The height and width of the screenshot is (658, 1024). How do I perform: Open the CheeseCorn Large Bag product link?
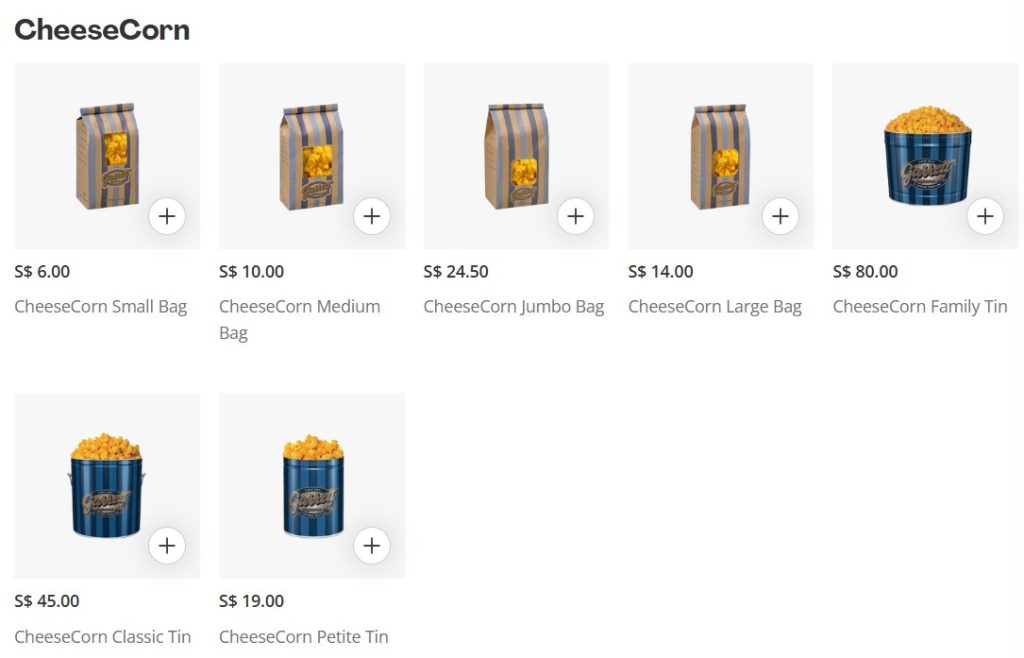point(714,307)
